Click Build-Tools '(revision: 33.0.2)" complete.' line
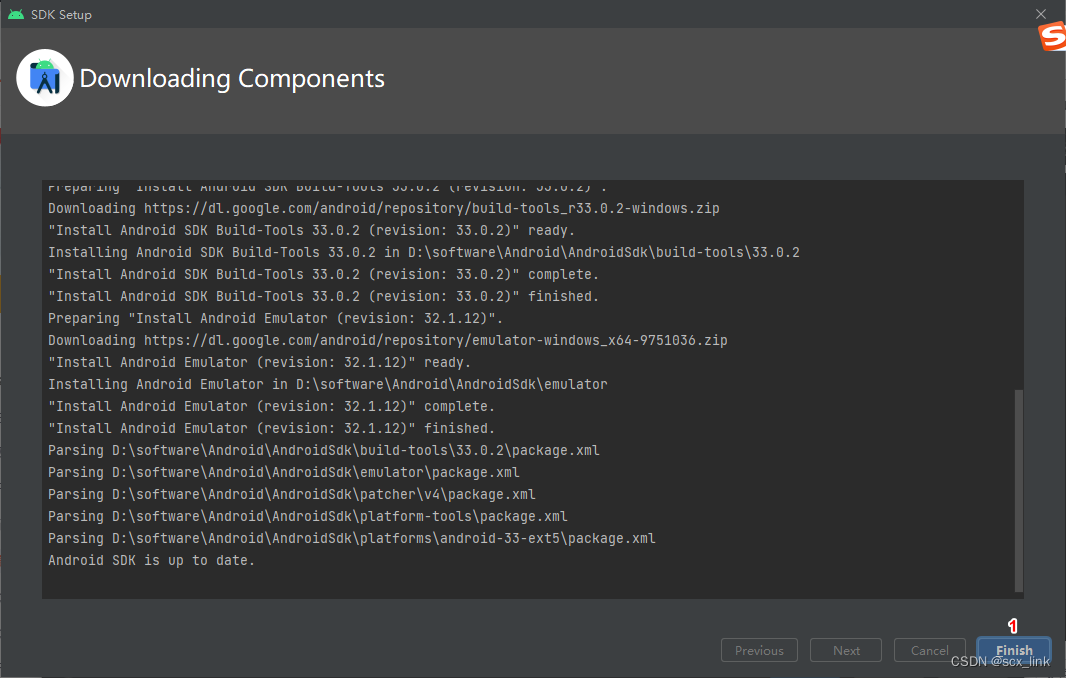 pos(324,274)
